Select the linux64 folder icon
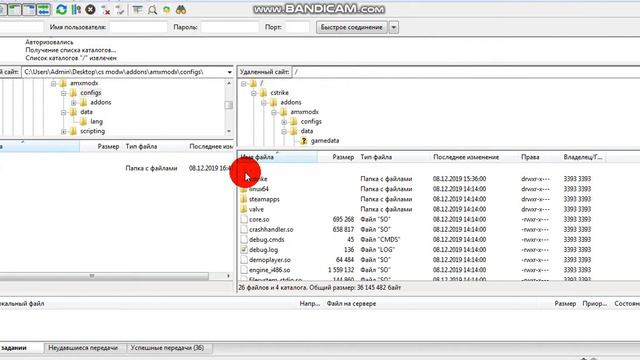The width and height of the screenshot is (640, 360). [244, 189]
